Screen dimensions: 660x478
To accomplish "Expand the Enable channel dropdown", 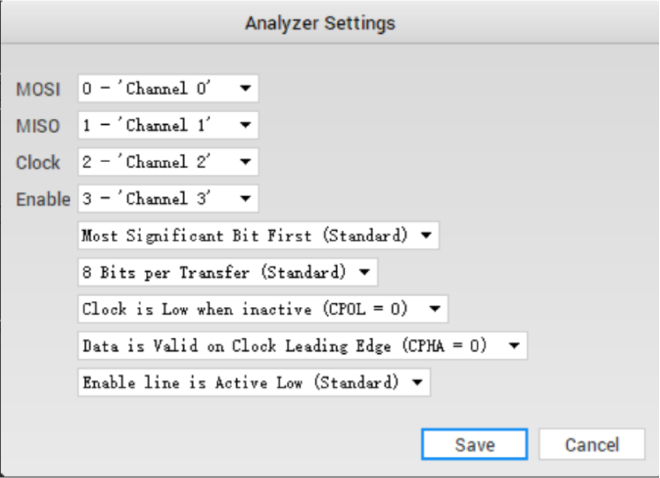I will [x=167, y=198].
